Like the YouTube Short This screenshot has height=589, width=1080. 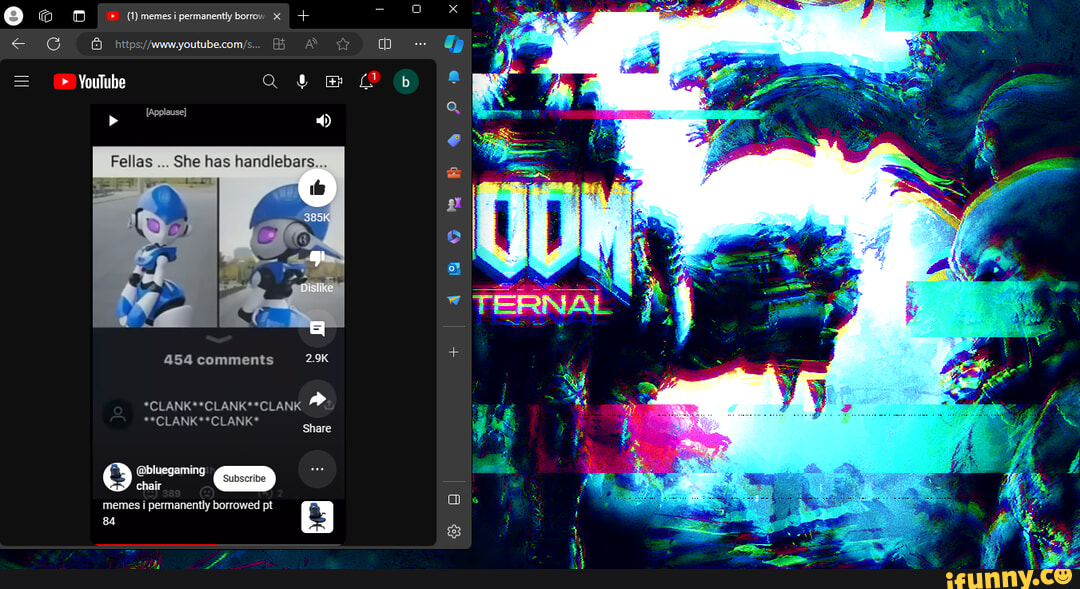click(x=317, y=188)
